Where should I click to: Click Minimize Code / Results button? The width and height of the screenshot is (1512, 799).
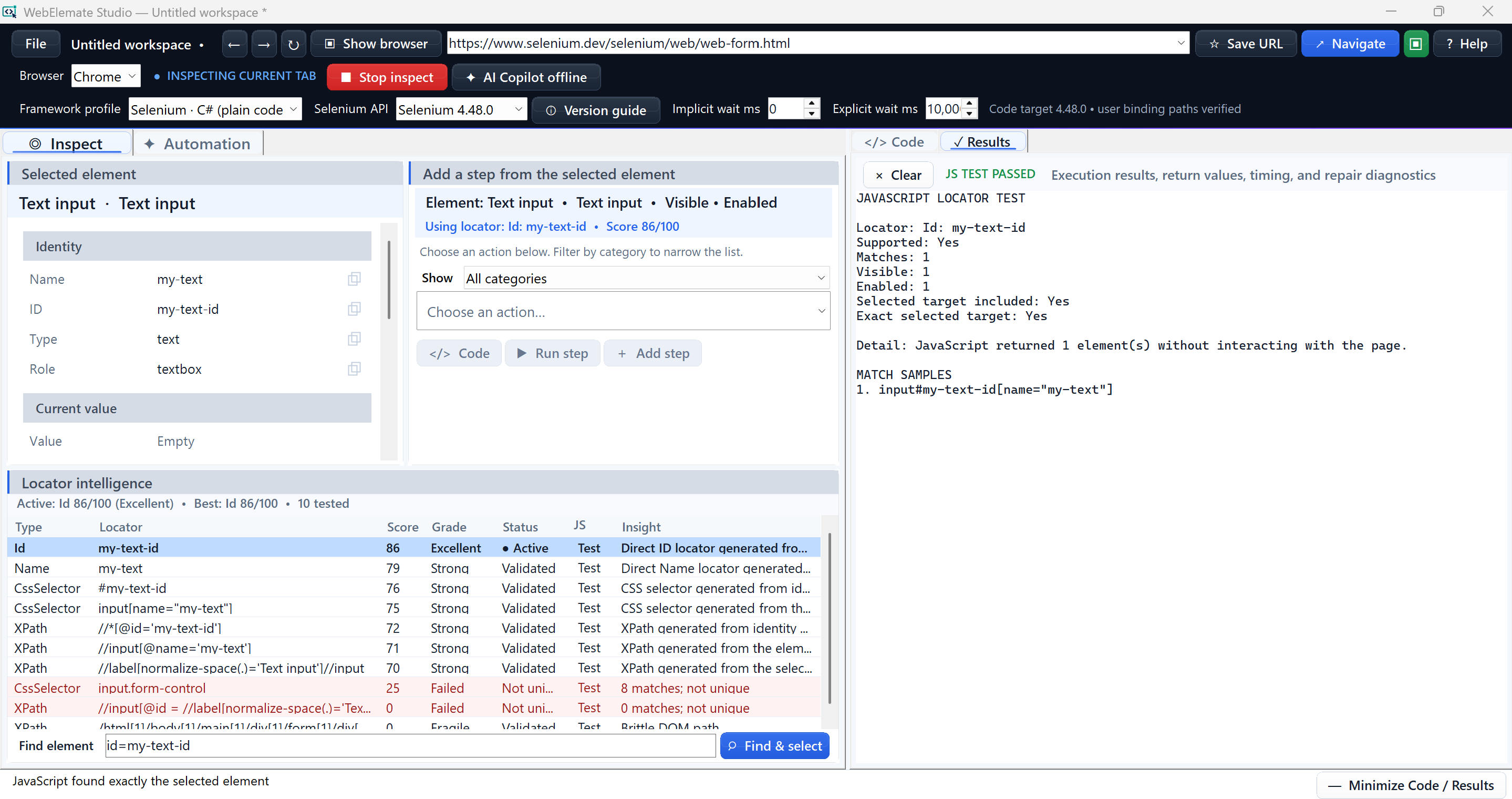1411,785
